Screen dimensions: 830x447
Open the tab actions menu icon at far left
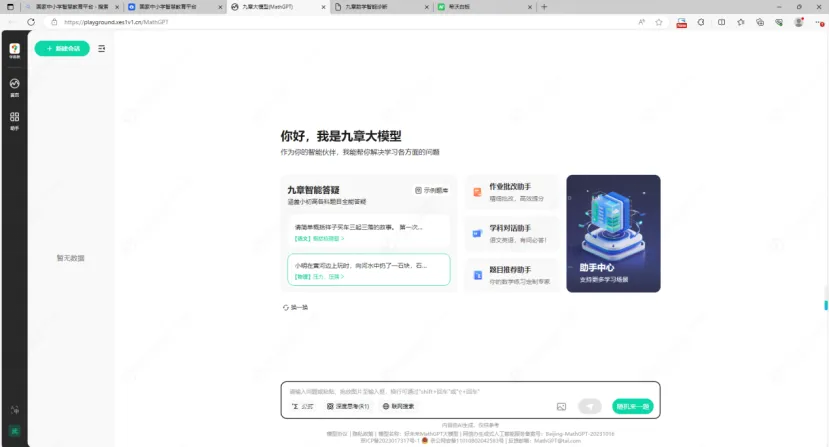pos(10,7)
